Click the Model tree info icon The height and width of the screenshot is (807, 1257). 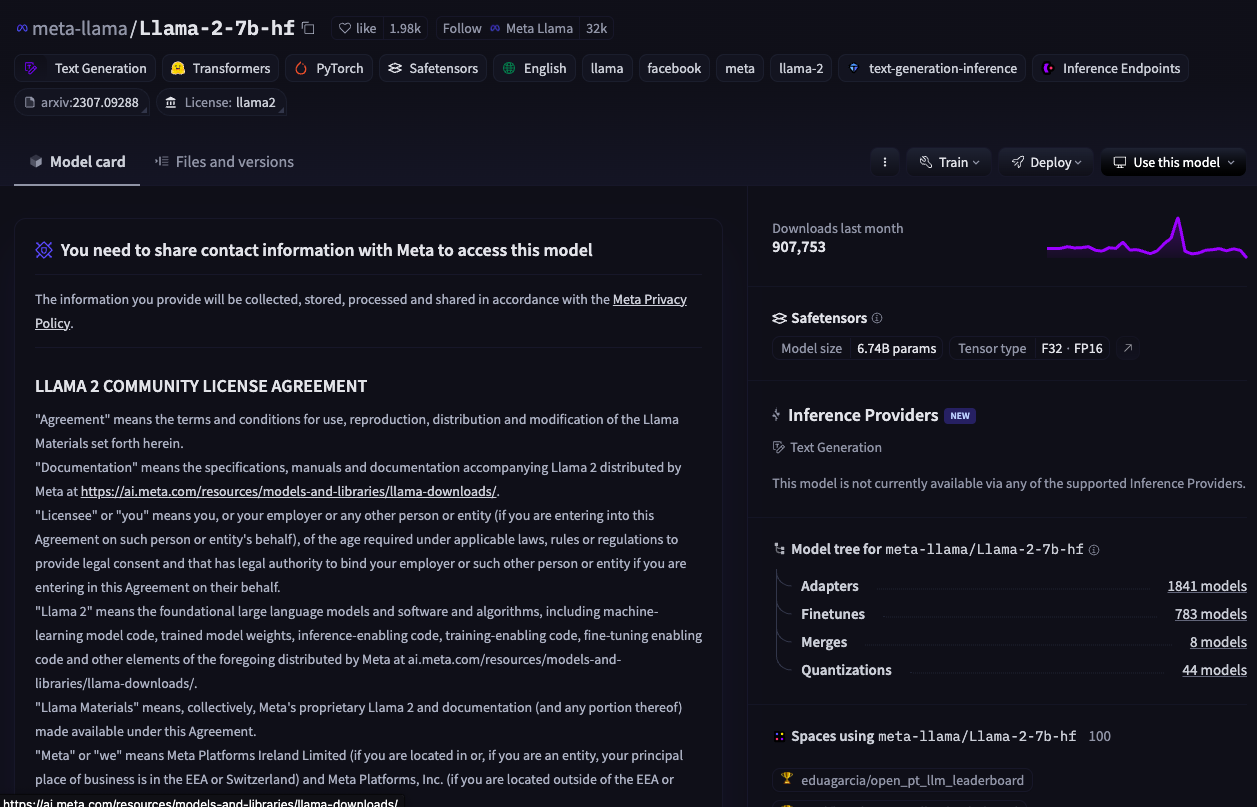click(1094, 550)
